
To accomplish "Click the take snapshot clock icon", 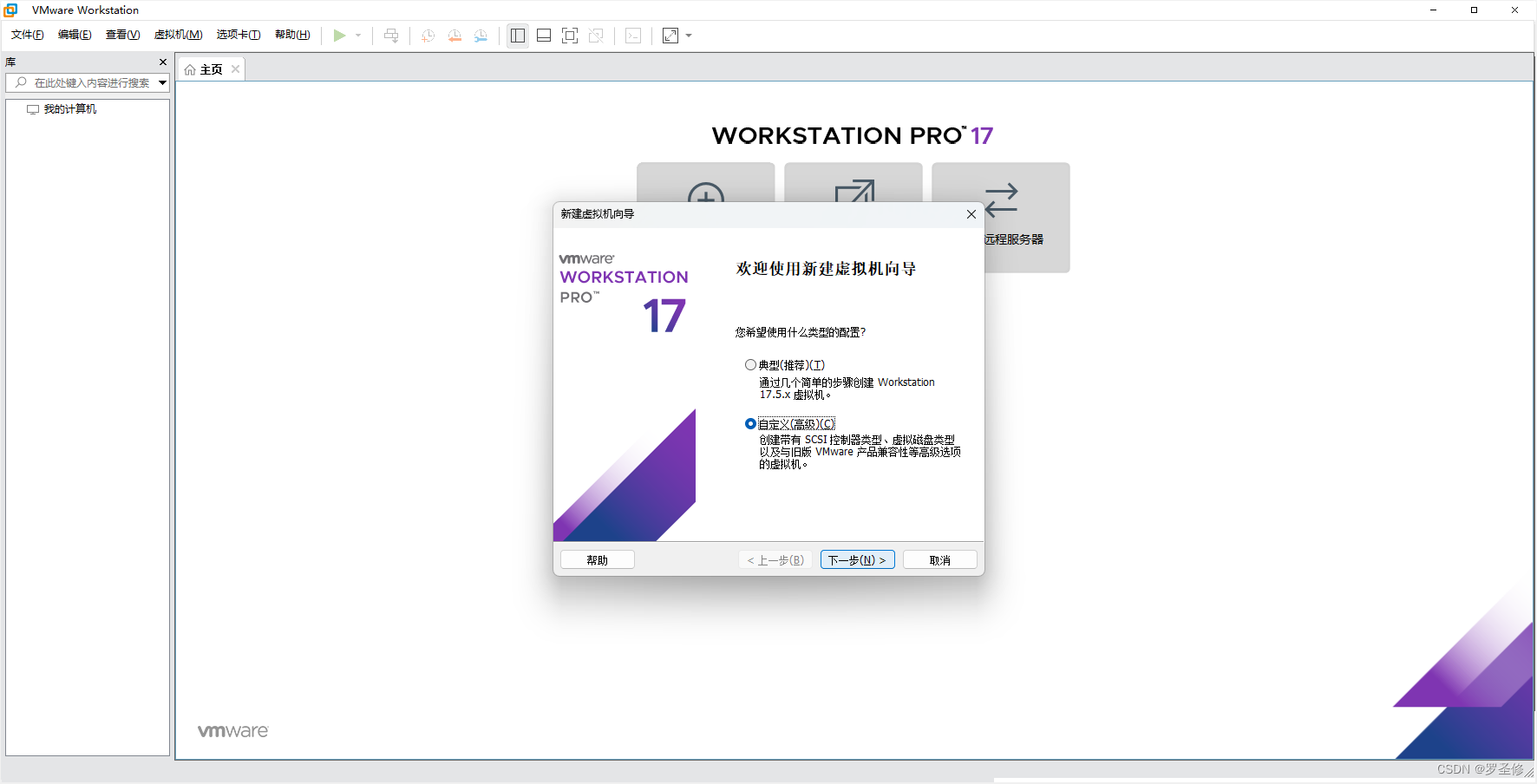I will 428,36.
